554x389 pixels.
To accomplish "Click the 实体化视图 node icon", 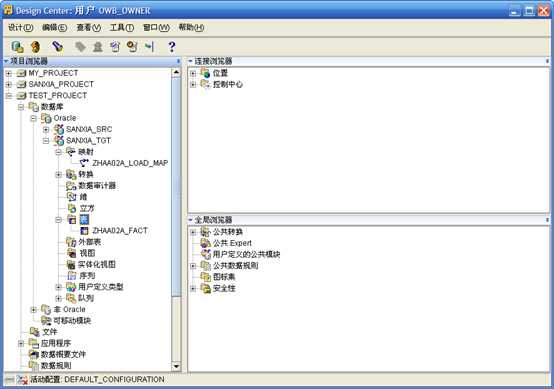I will click(71, 264).
